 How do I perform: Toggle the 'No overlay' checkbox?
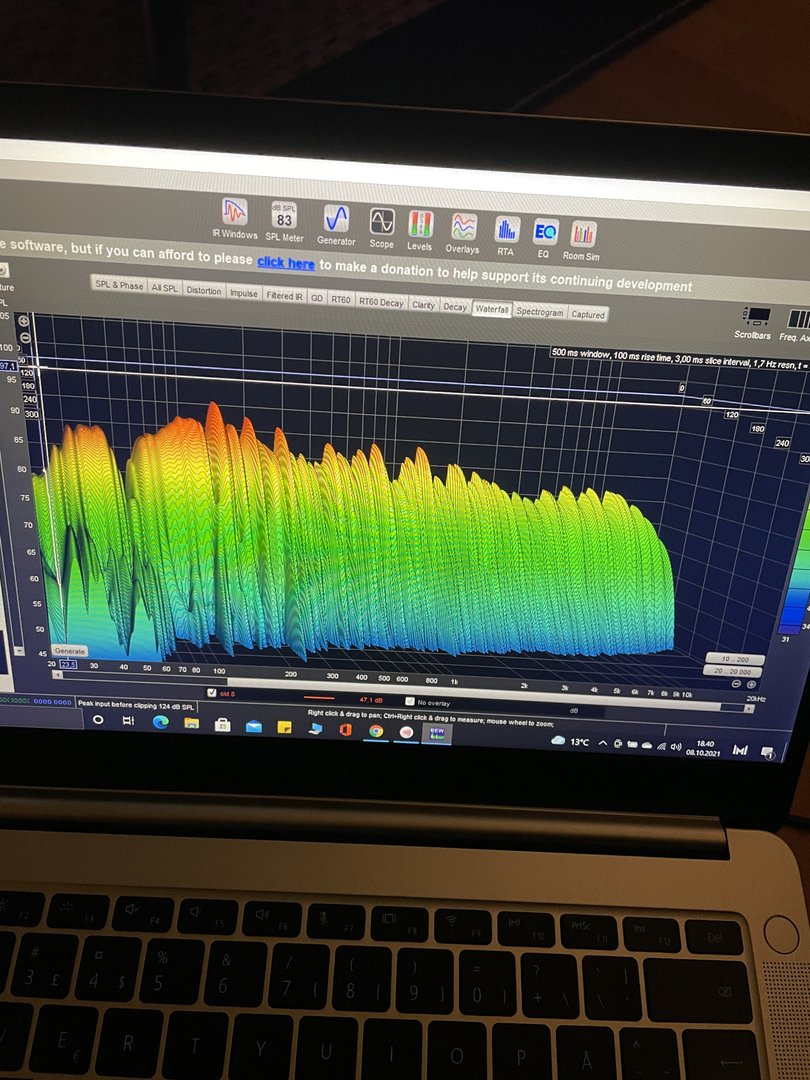tap(411, 701)
